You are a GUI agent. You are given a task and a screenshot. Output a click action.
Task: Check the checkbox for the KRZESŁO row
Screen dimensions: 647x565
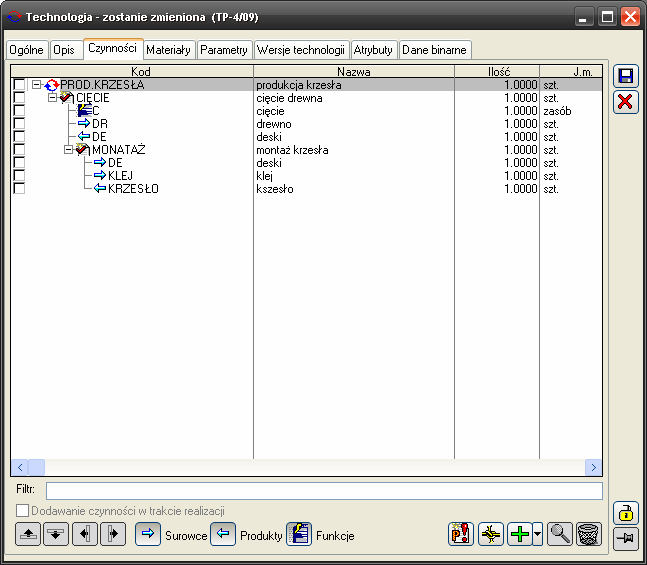(19, 188)
